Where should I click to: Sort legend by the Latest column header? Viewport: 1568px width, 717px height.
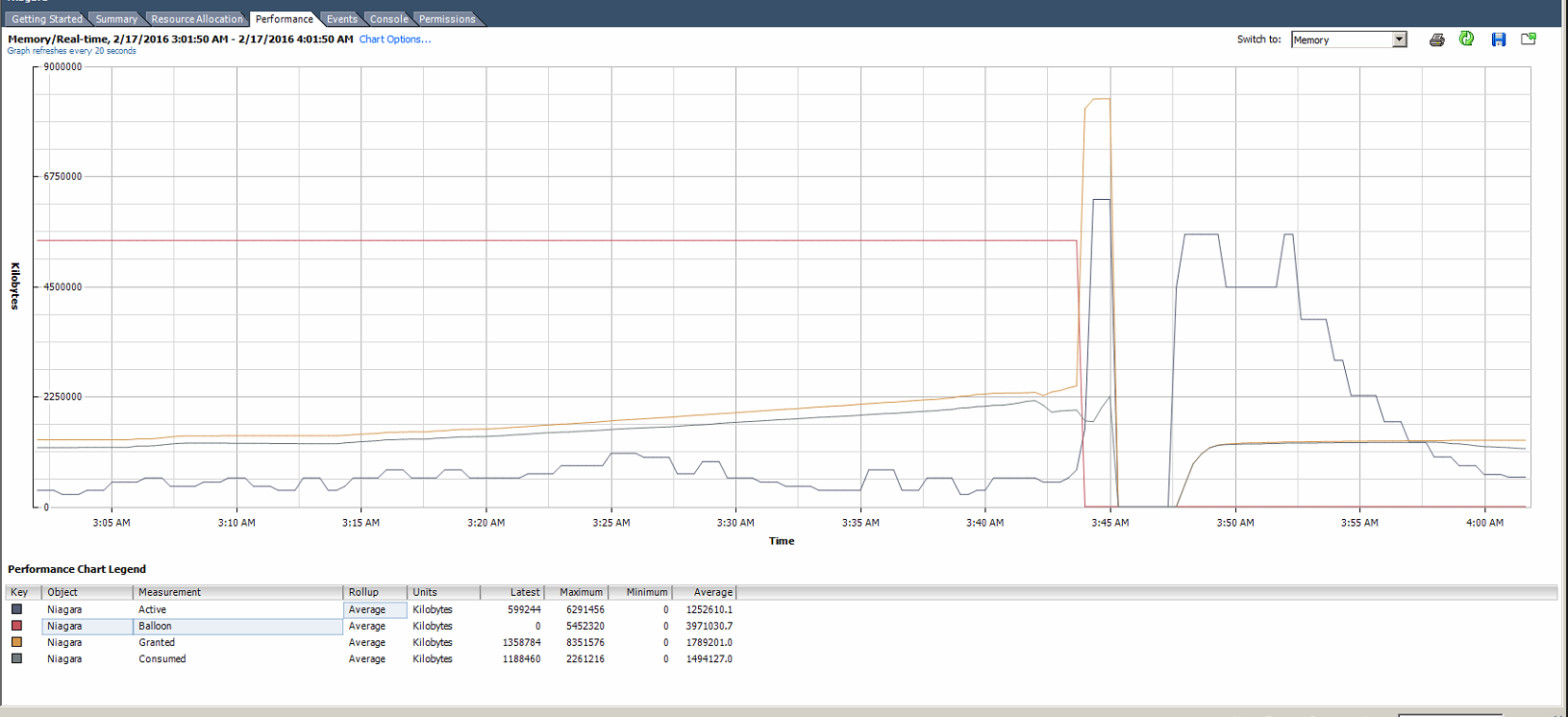click(512, 592)
